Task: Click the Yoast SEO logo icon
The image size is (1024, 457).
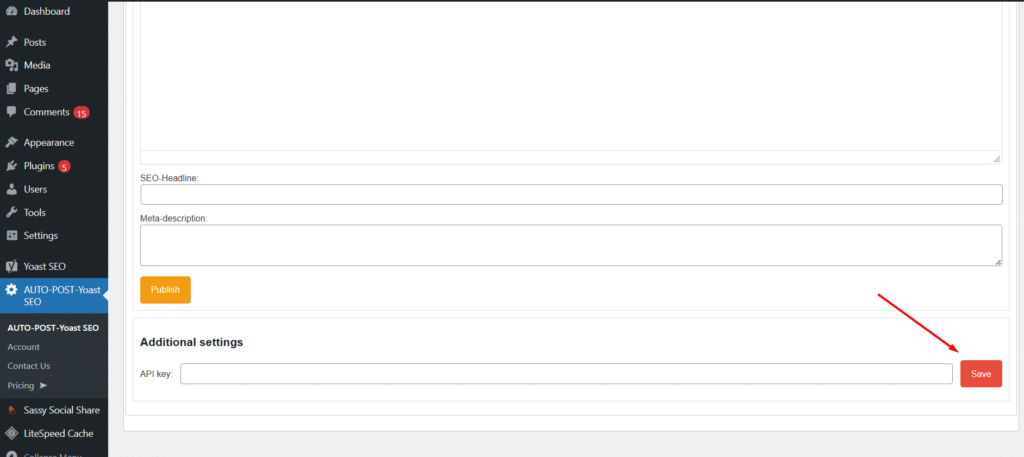Action: tap(11, 266)
